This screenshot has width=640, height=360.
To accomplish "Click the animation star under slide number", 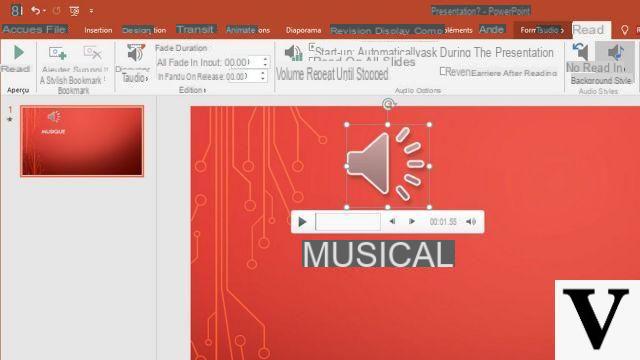I will (x=10, y=120).
